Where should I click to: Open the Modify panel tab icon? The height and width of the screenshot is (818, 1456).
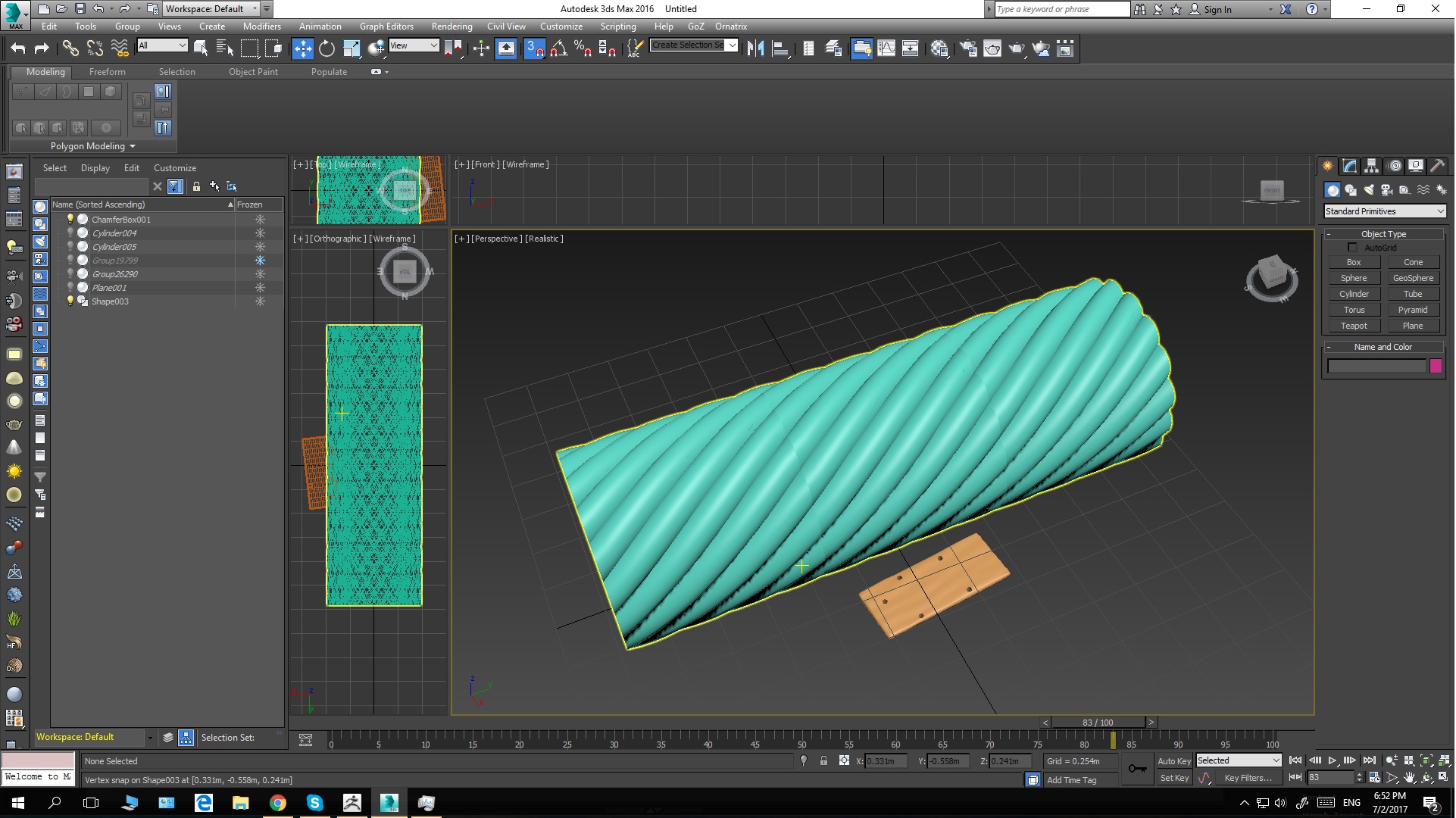[x=1349, y=166]
